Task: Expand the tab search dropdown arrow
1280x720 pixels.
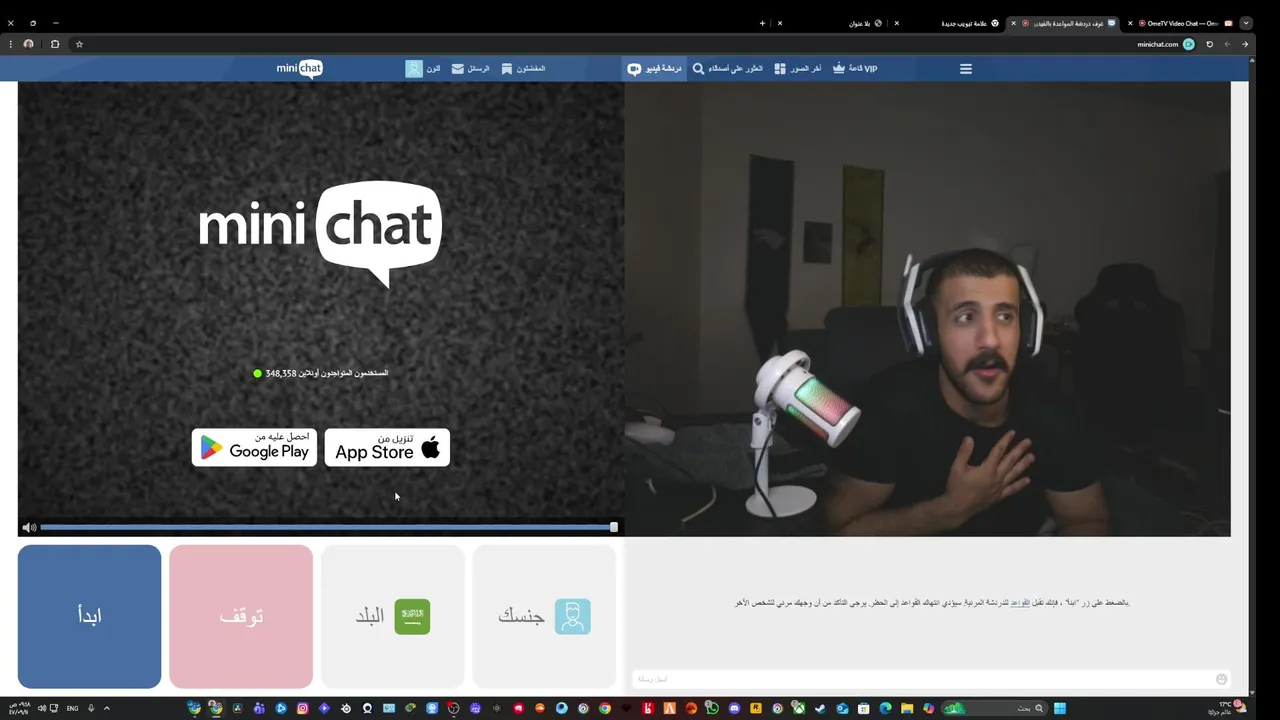Action: click(1245, 23)
